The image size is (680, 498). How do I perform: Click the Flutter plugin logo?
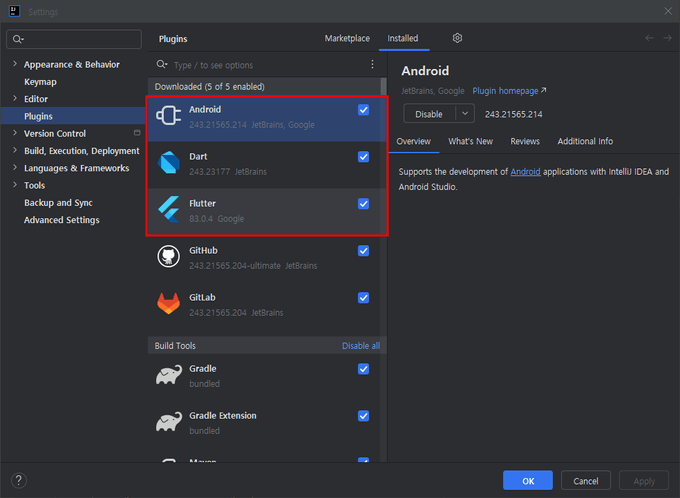coord(168,210)
